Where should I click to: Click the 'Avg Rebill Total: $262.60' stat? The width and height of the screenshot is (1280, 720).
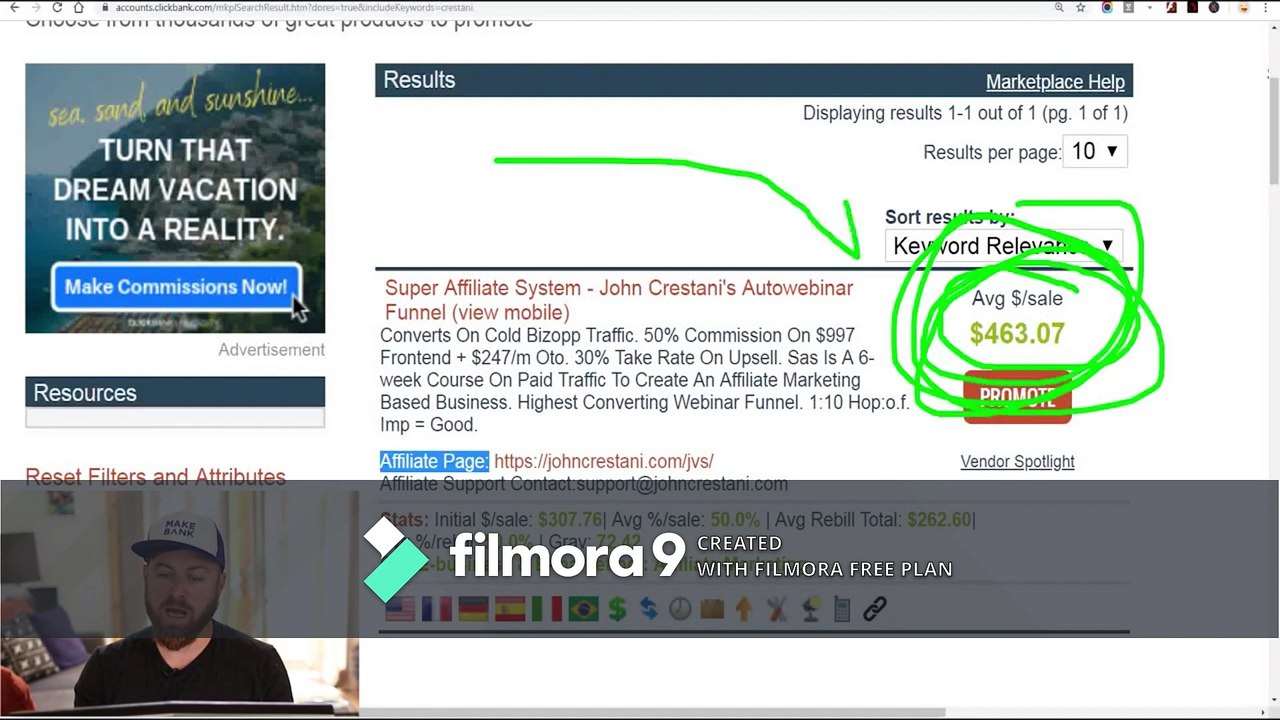pos(871,520)
